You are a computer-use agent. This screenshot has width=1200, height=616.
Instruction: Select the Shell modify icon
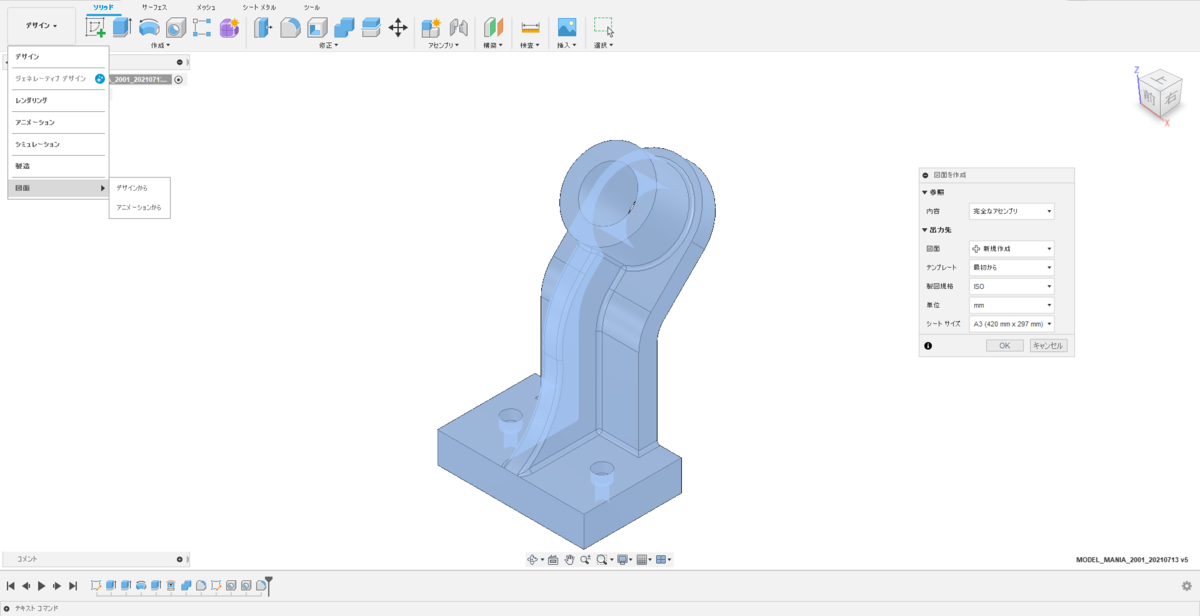coord(317,27)
